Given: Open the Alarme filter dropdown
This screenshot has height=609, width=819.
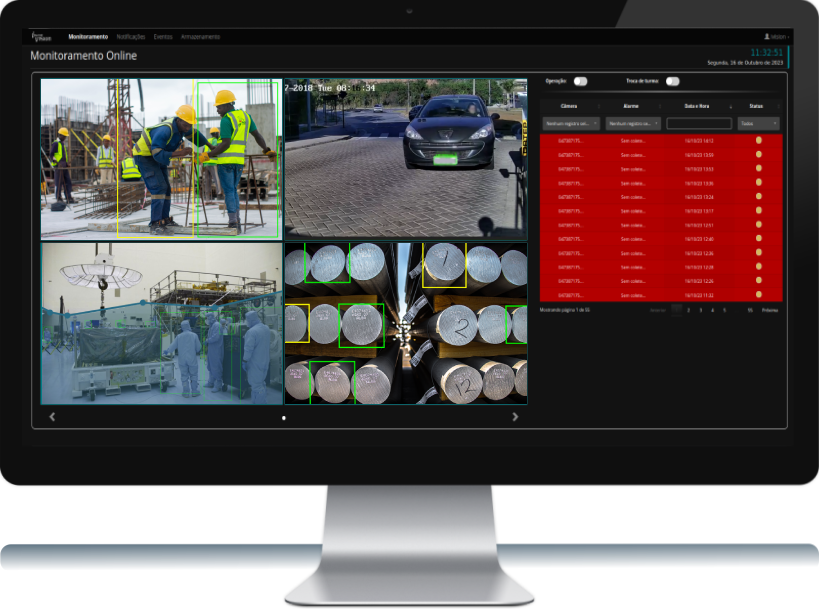Looking at the screenshot, I should [x=633, y=123].
